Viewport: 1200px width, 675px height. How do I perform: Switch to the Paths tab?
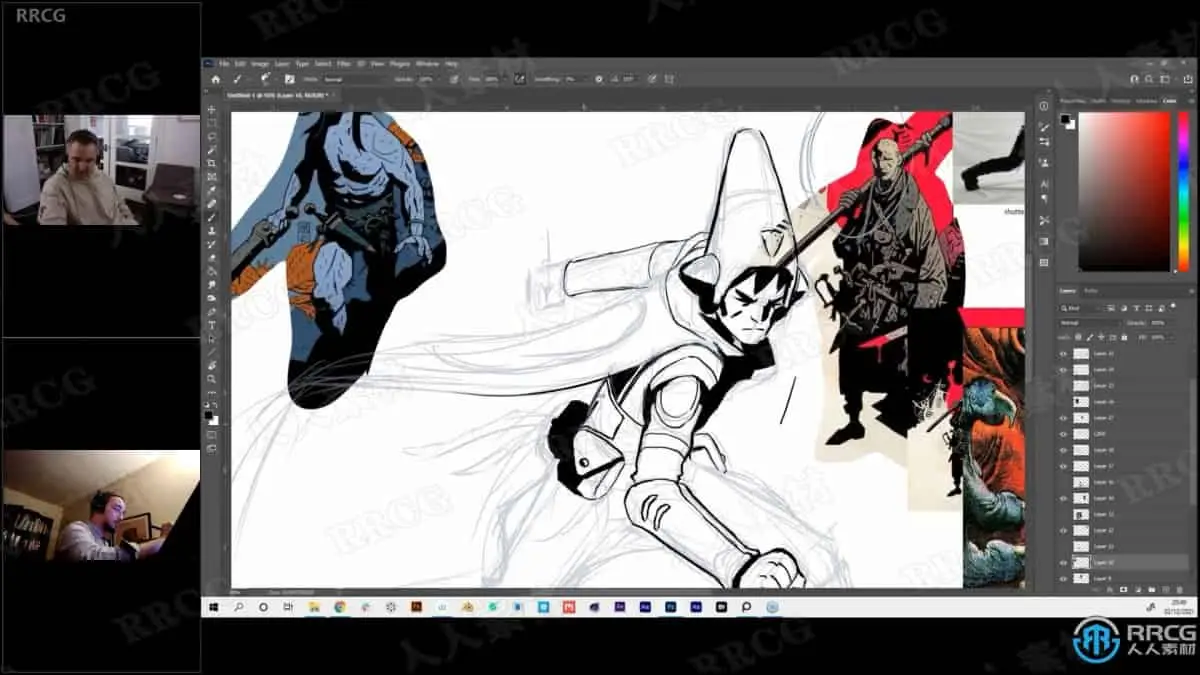pos(1091,291)
